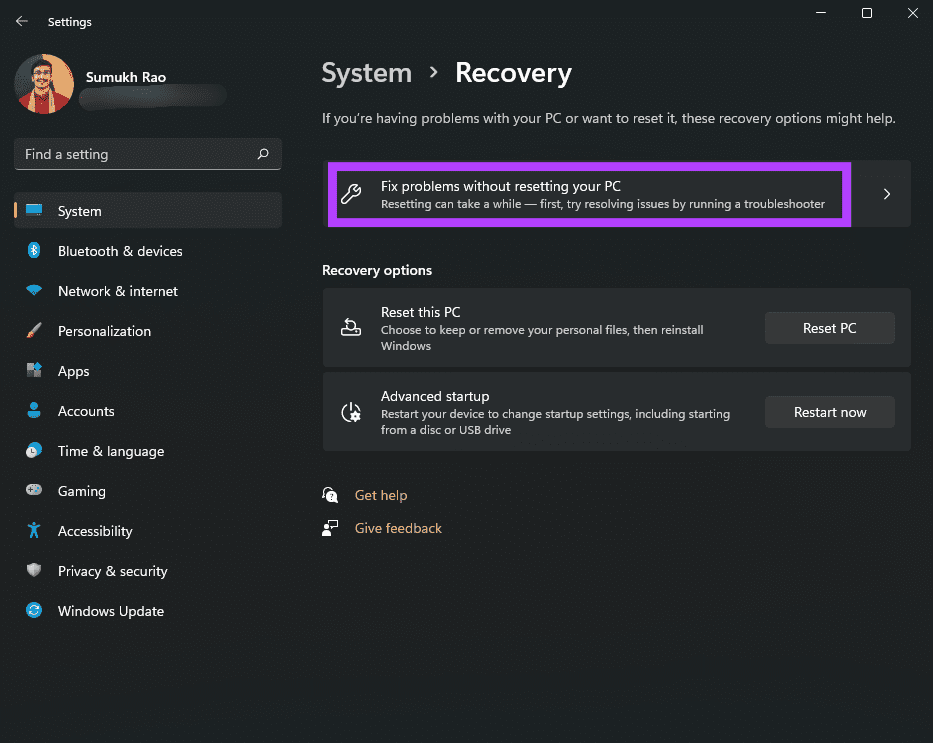
Task: Click the search magnifier icon
Action: (x=263, y=154)
